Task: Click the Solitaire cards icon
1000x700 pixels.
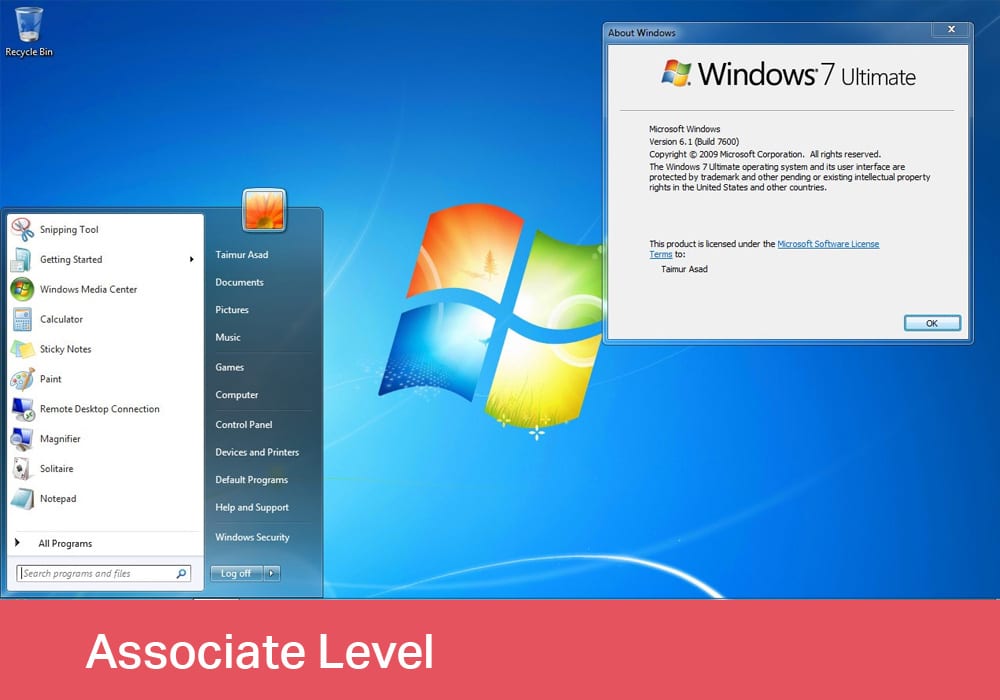Action: pyautogui.click(x=22, y=469)
